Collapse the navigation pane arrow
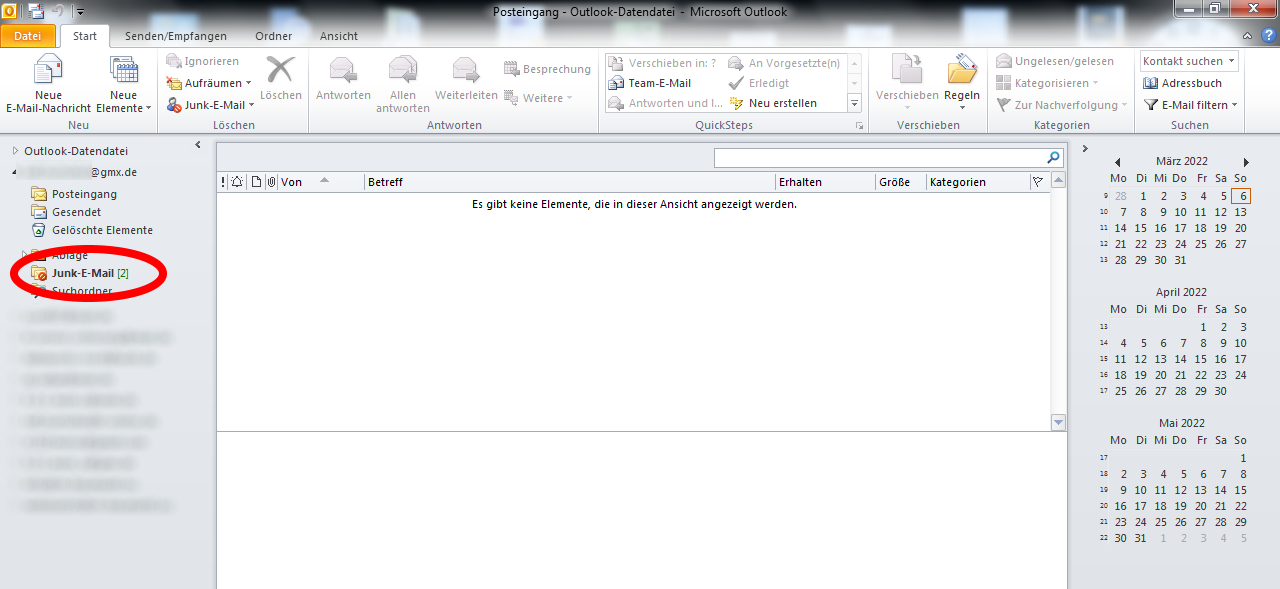1280x589 pixels. pos(198,145)
